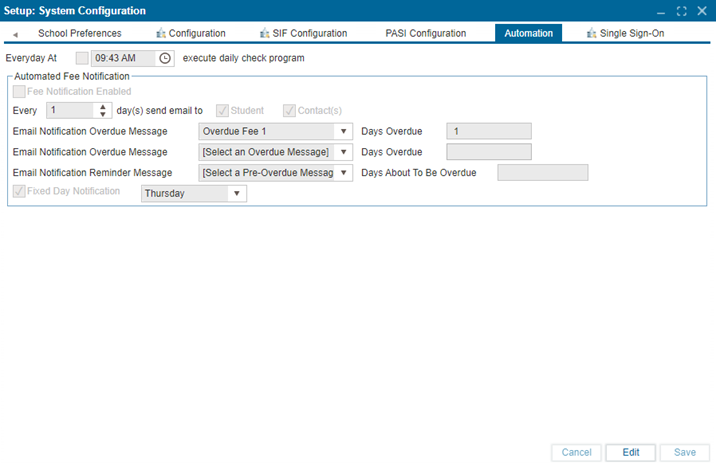
Task: Click the left arrow tab scroll icon
Action: pyautogui.click(x=15, y=34)
